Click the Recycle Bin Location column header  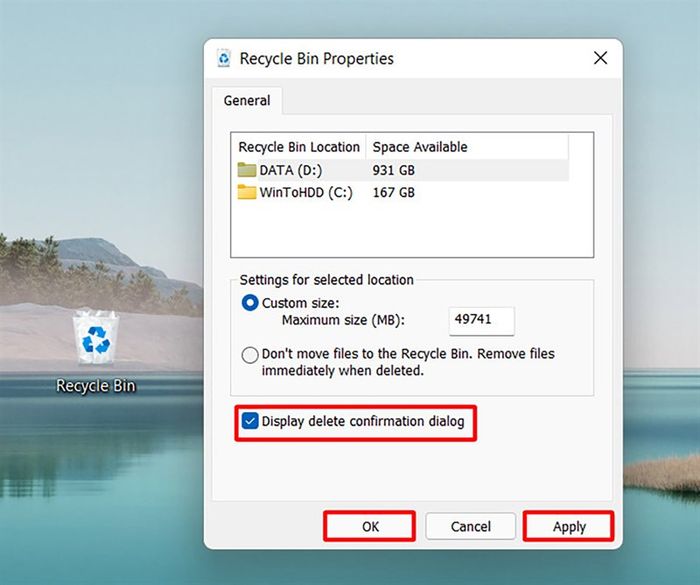(x=299, y=147)
